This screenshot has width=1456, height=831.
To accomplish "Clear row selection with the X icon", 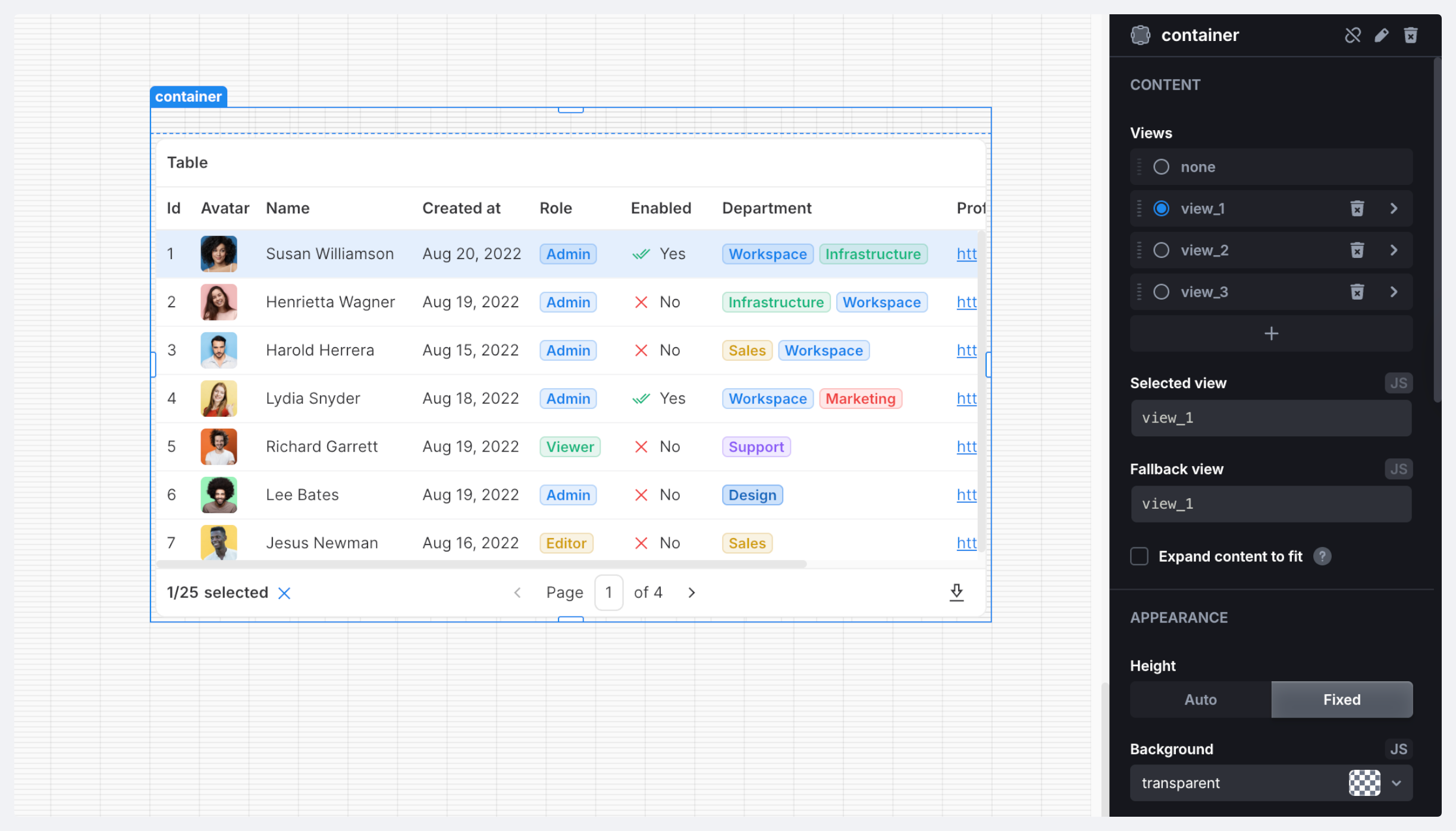I will click(284, 593).
